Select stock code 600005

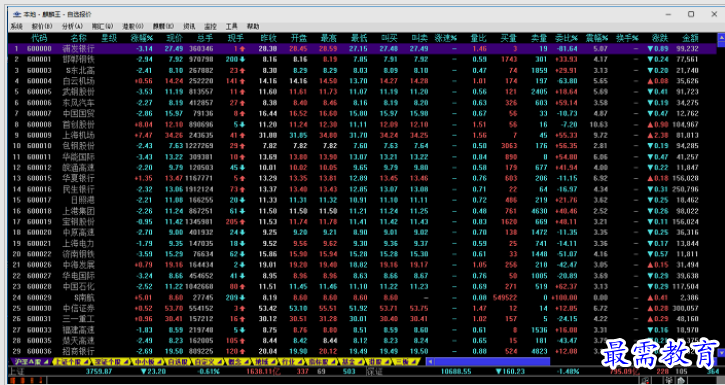[39, 92]
